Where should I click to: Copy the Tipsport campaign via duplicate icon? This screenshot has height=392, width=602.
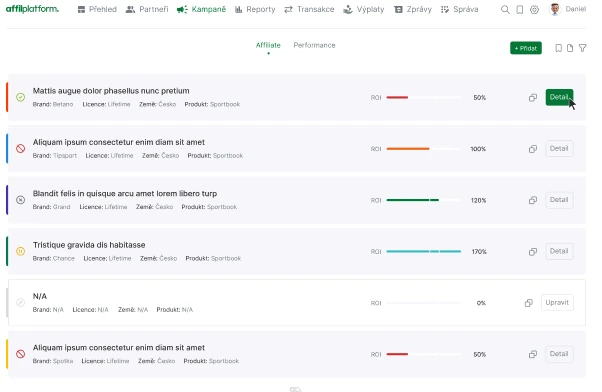point(533,149)
